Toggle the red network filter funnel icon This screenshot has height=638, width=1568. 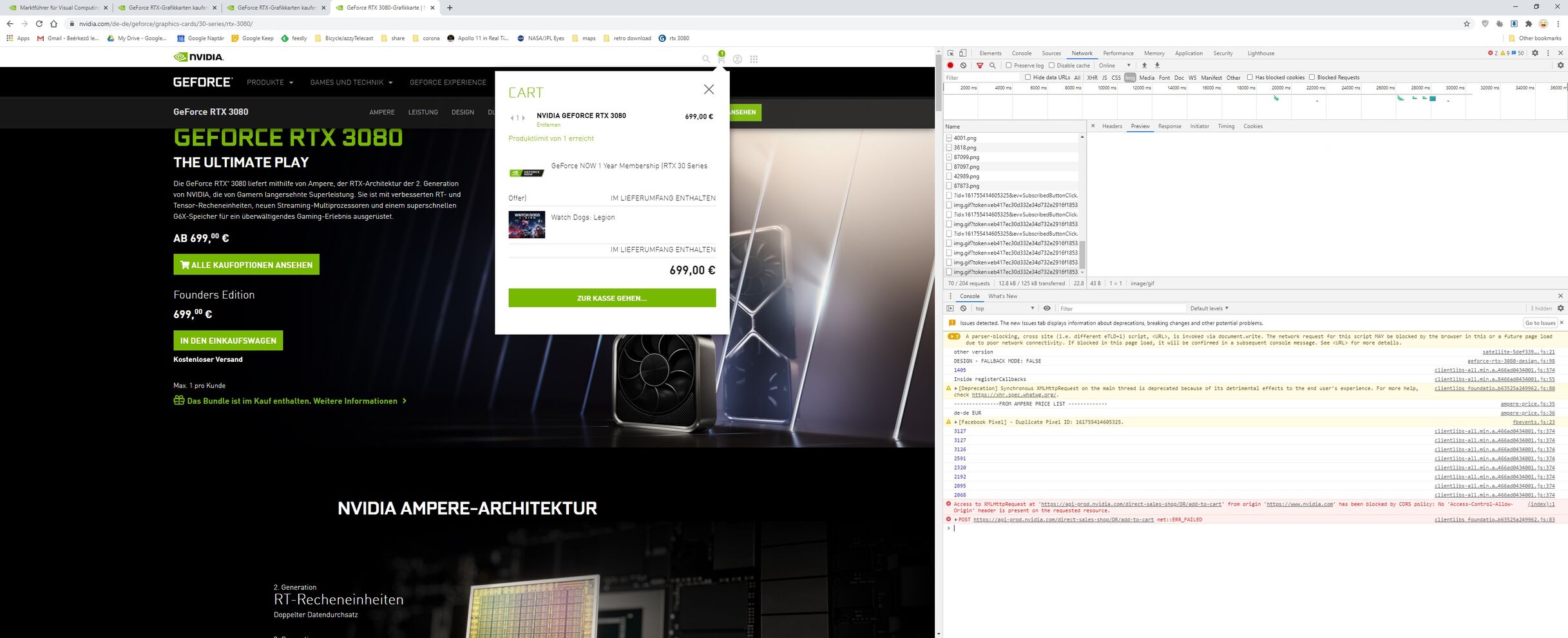click(980, 66)
